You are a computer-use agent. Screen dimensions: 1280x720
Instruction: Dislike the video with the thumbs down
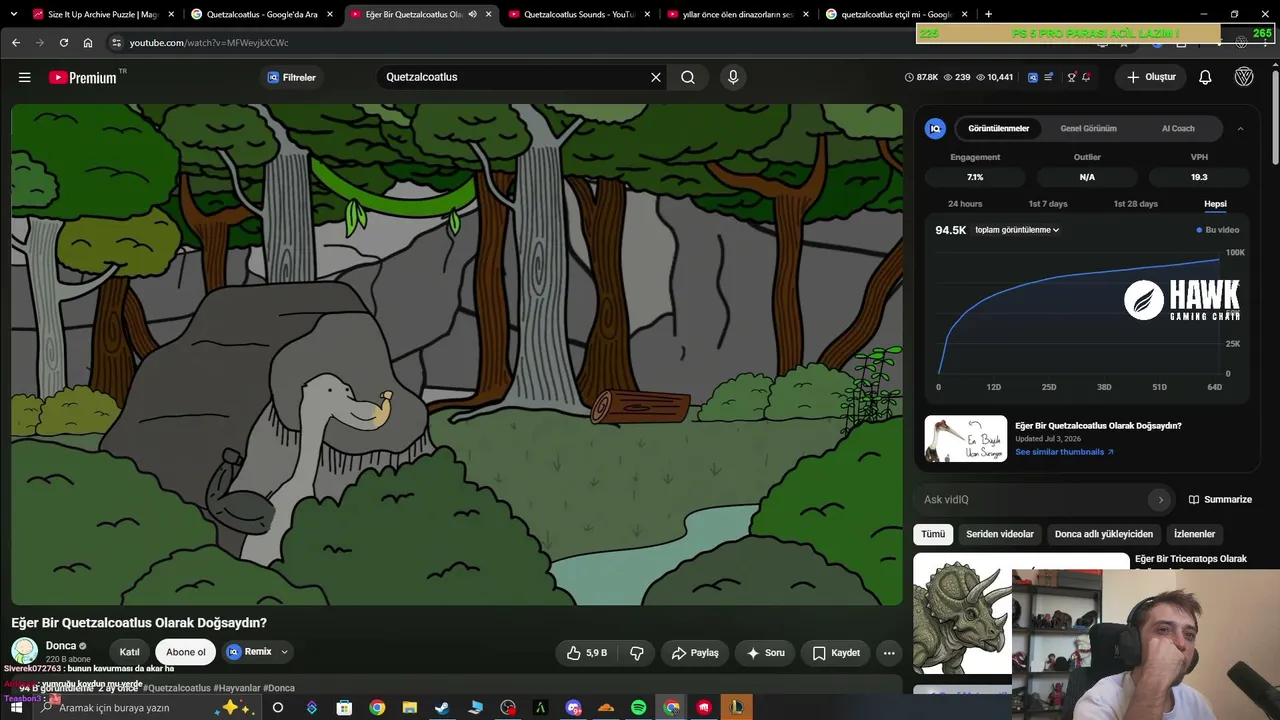[636, 653]
